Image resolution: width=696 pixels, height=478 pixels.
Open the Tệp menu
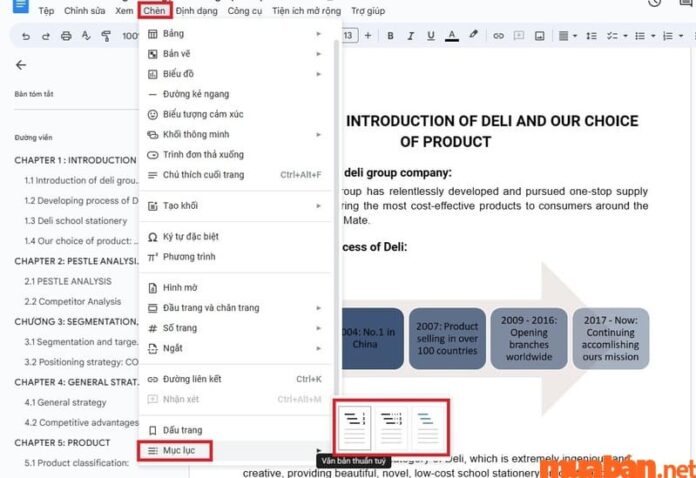click(x=46, y=11)
